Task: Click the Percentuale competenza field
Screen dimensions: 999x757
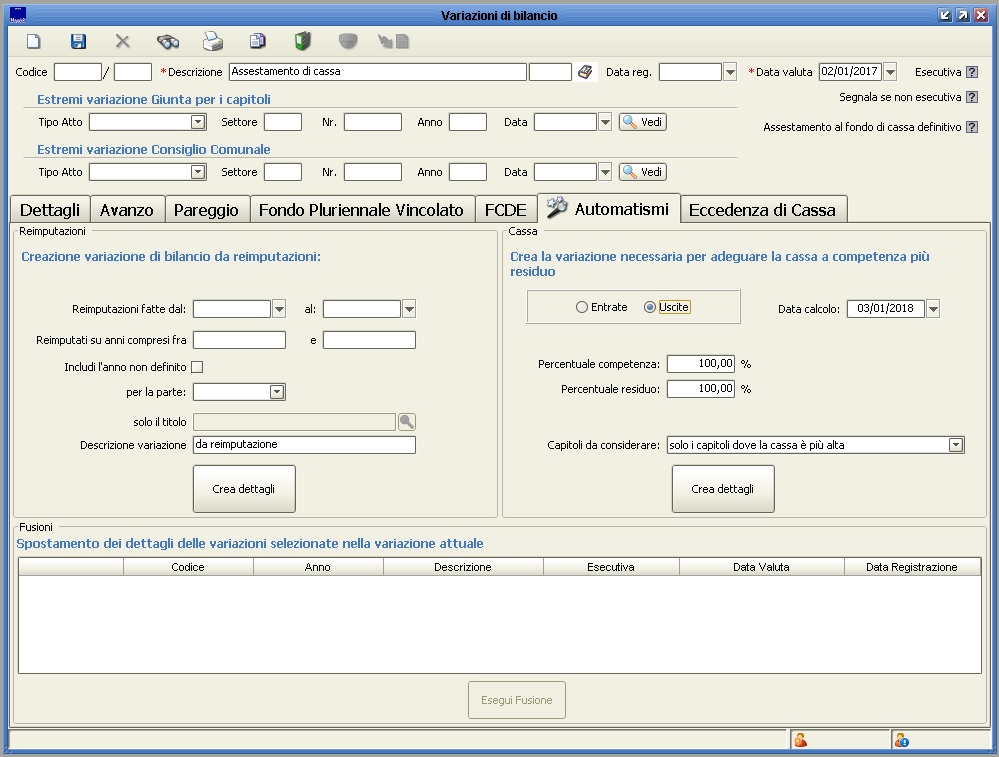Action: (x=700, y=364)
